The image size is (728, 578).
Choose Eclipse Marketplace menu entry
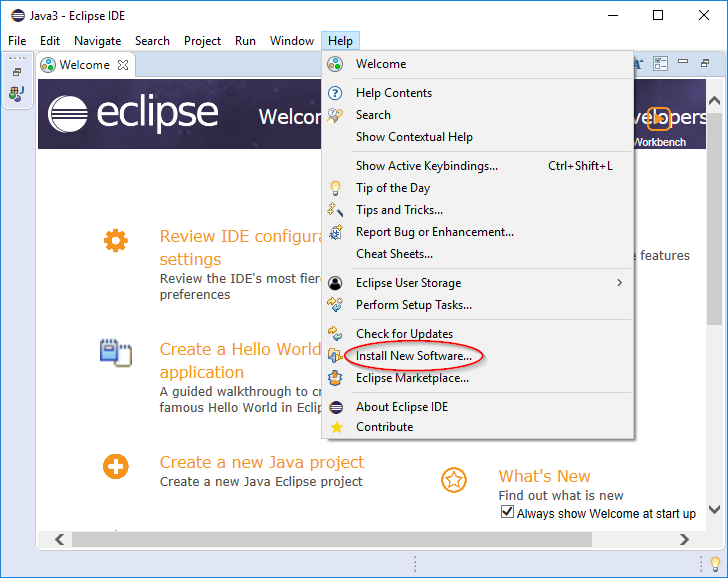(x=412, y=378)
